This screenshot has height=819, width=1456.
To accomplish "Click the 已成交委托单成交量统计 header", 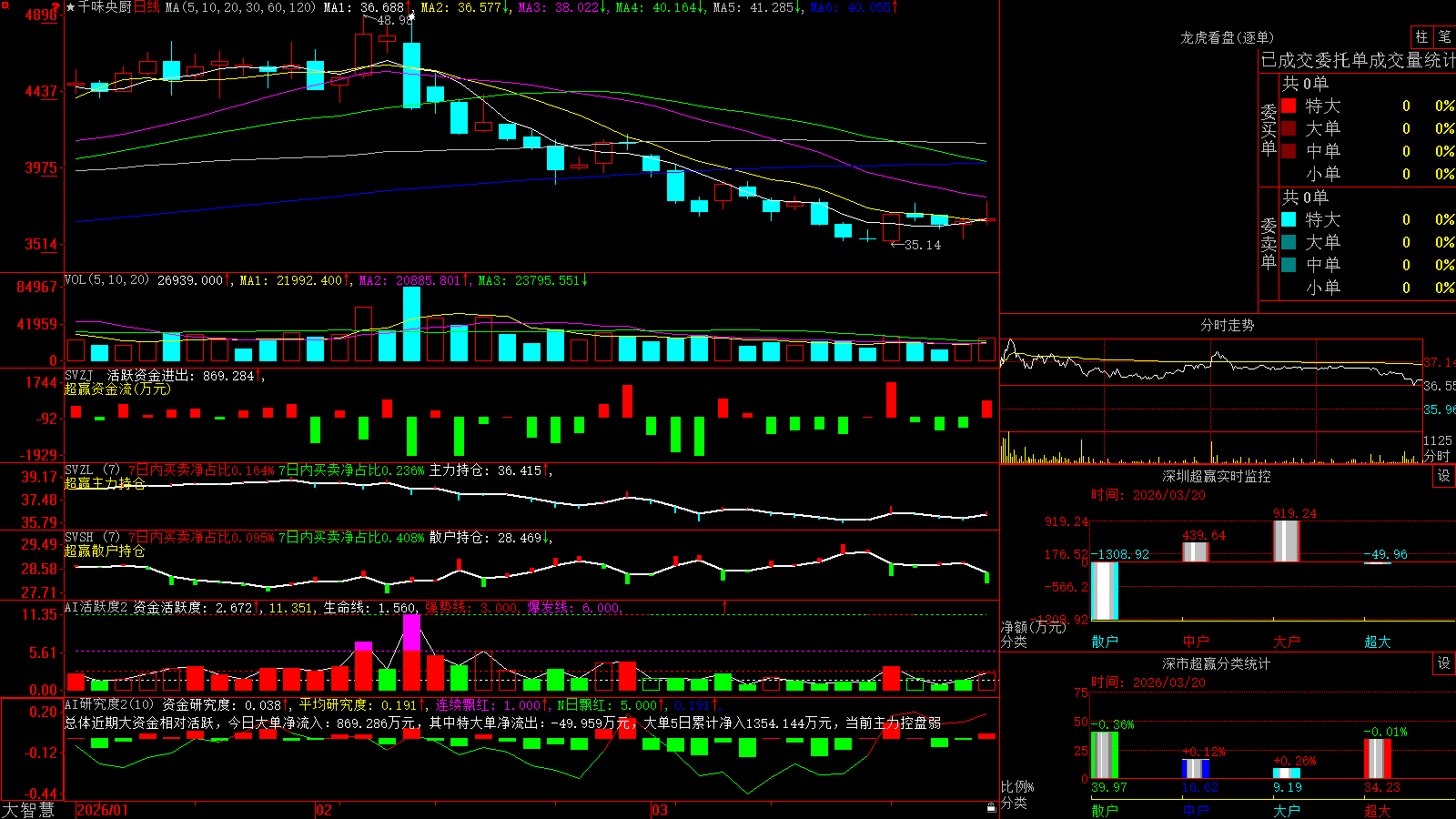I will [1358, 60].
